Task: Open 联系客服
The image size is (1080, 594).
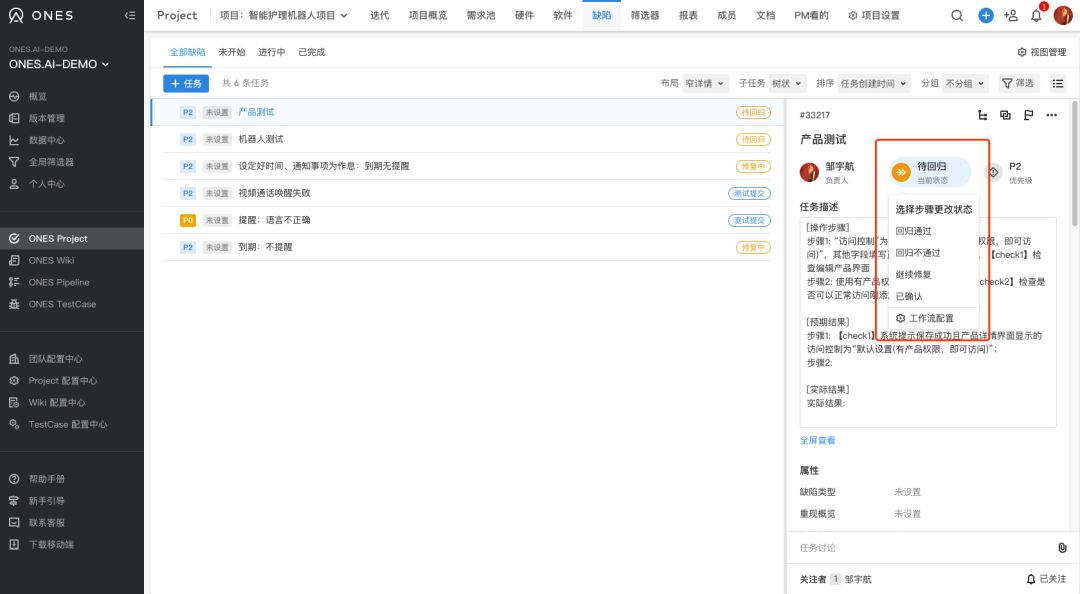Action: point(46,522)
